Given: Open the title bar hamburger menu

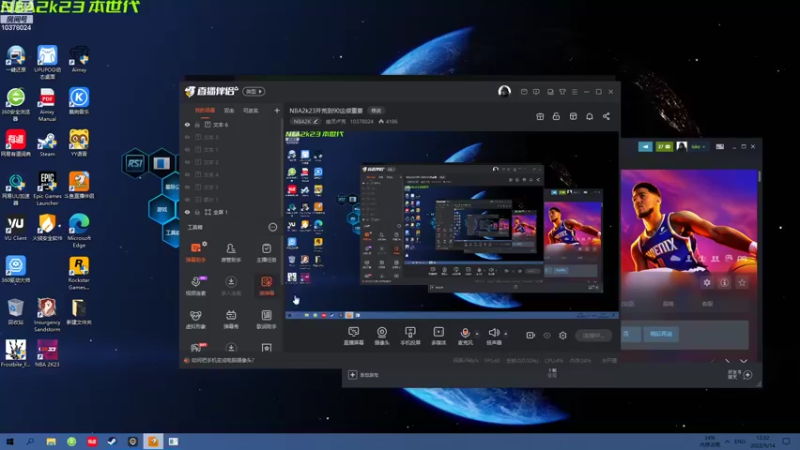Looking at the screenshot, I should pyautogui.click(x=574, y=92).
